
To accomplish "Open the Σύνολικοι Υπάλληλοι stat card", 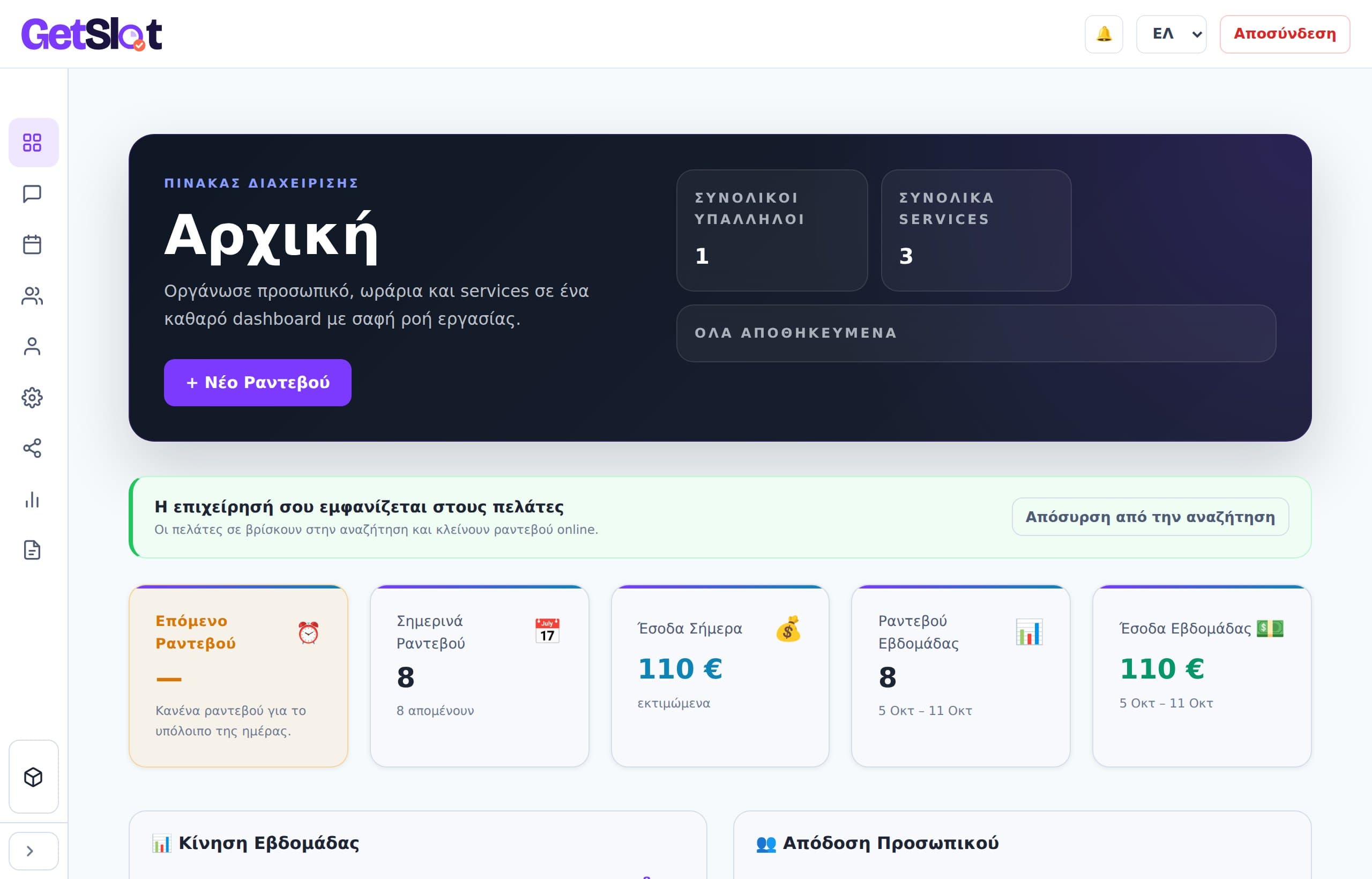I will point(772,230).
